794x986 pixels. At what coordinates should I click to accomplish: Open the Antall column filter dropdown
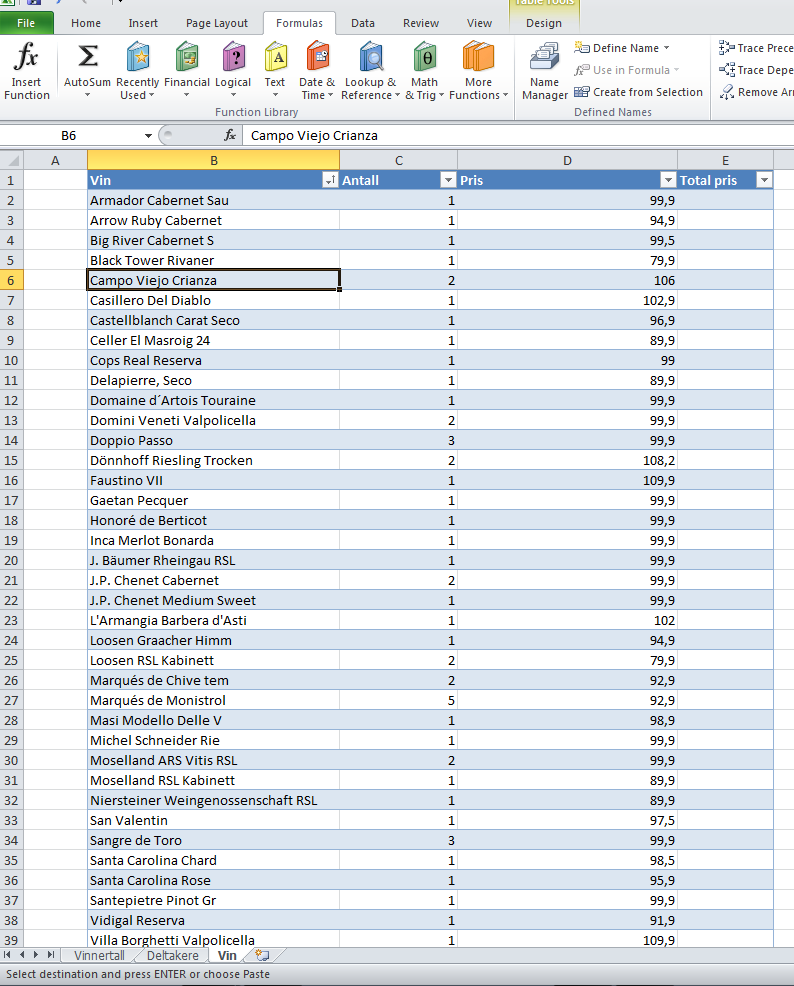pos(448,180)
